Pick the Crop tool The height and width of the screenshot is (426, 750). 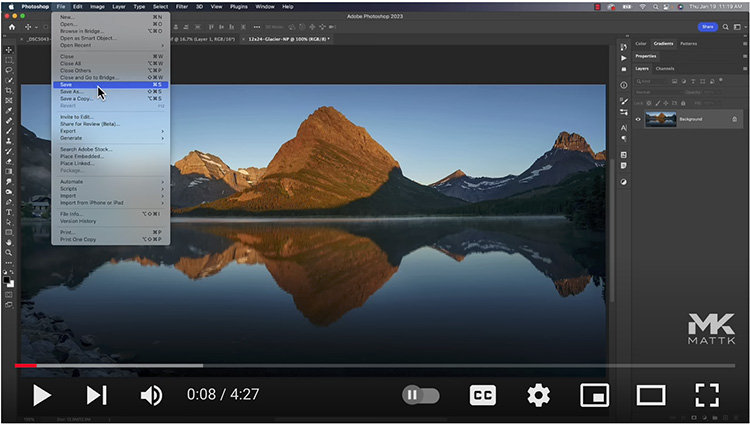tap(9, 90)
